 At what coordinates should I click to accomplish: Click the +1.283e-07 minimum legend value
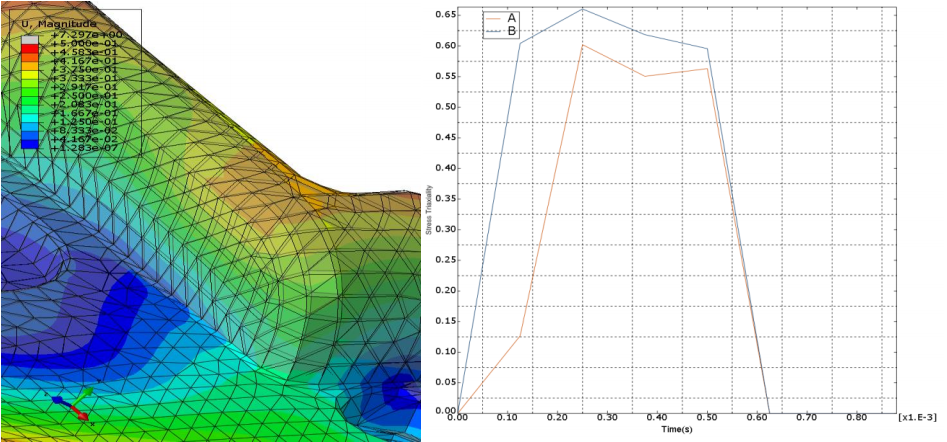[x=85, y=148]
